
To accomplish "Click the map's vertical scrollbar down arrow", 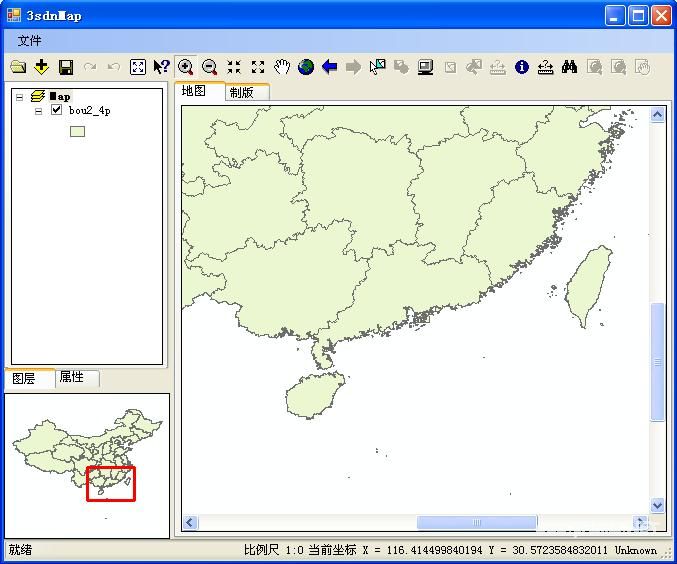I will tap(657, 506).
